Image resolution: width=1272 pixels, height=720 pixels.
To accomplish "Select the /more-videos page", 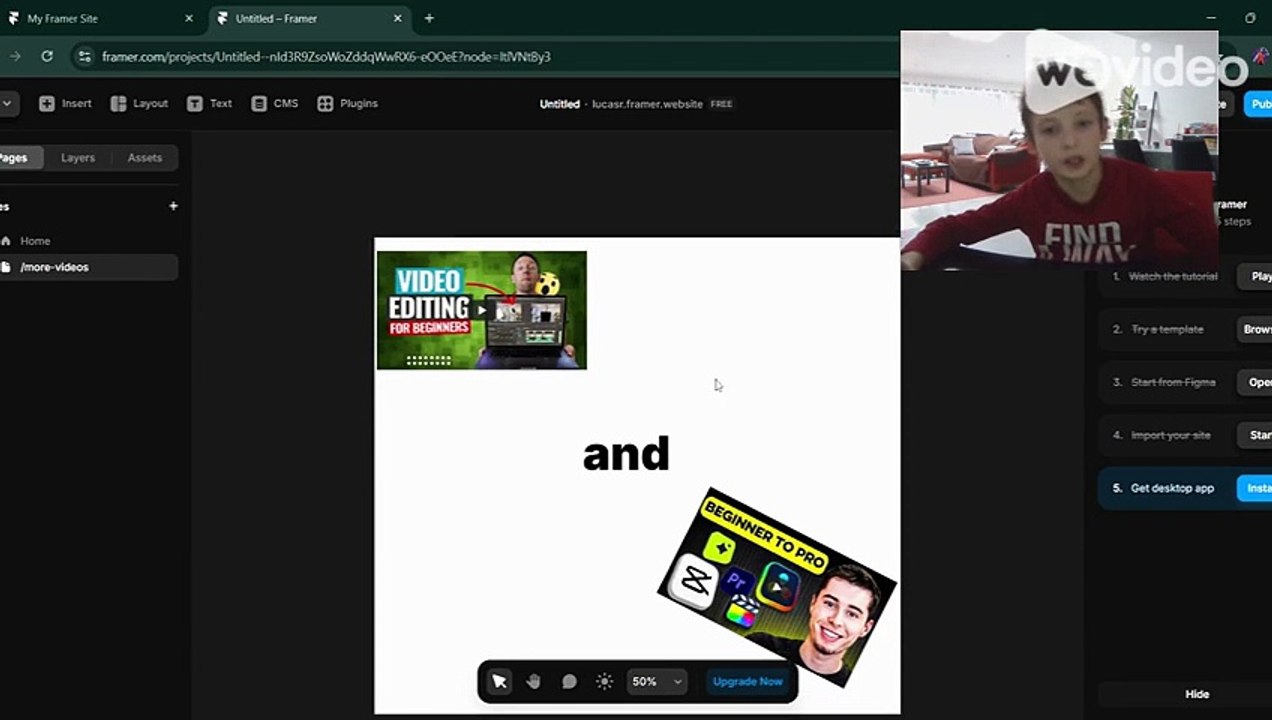I will (x=88, y=267).
